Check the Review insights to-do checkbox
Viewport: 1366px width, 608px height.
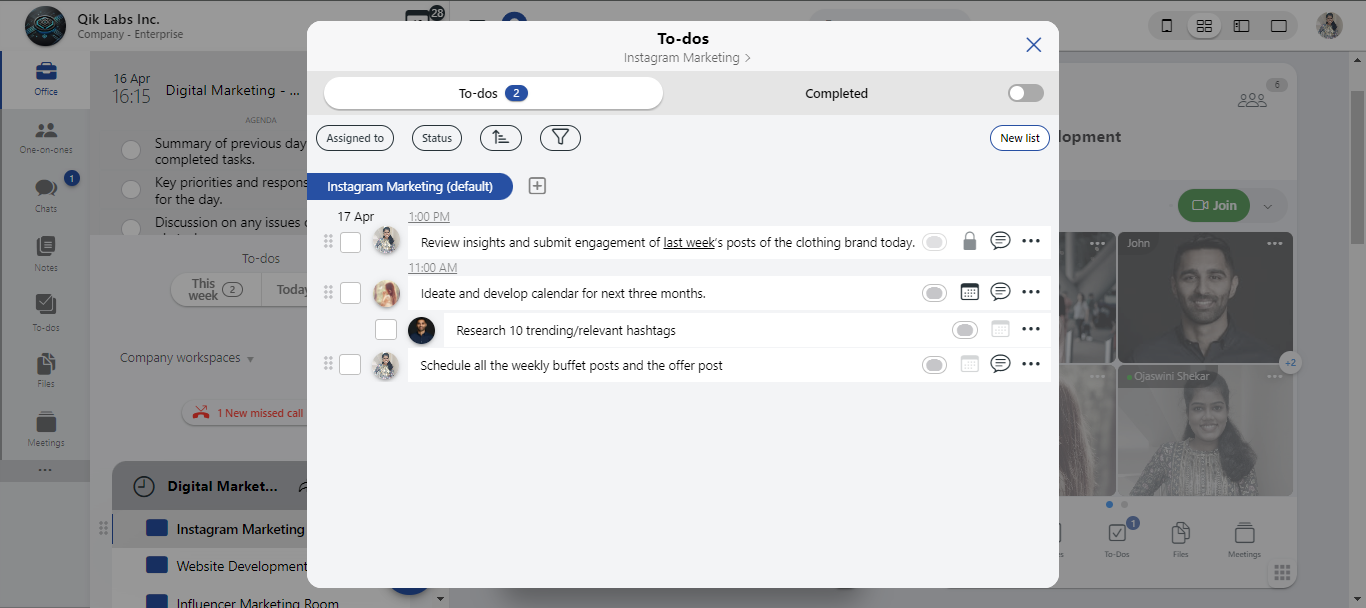(350, 242)
